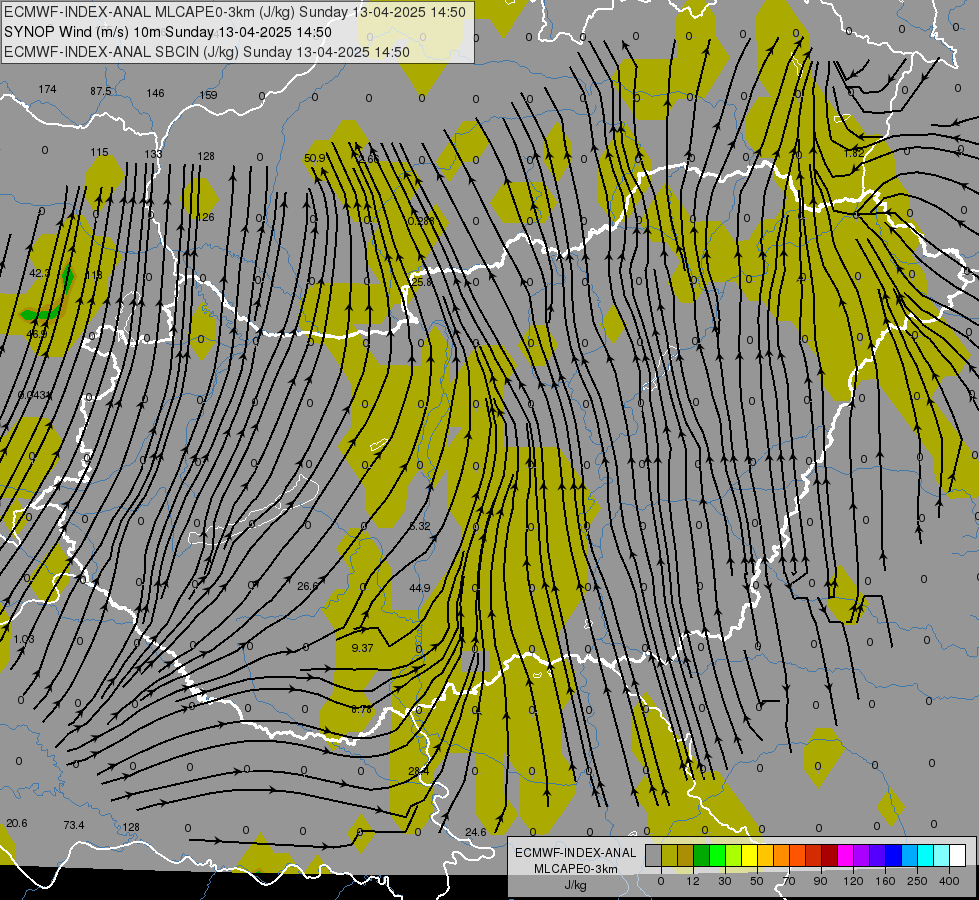Click the map value 5.32

(420, 526)
